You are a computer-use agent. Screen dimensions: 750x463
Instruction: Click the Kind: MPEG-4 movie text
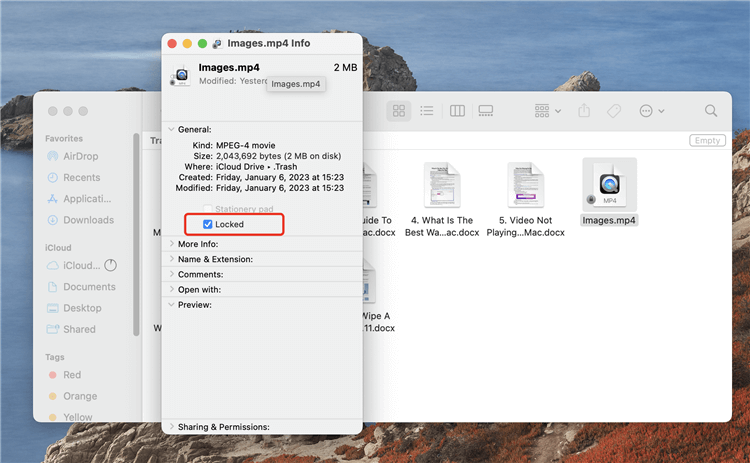(x=233, y=145)
